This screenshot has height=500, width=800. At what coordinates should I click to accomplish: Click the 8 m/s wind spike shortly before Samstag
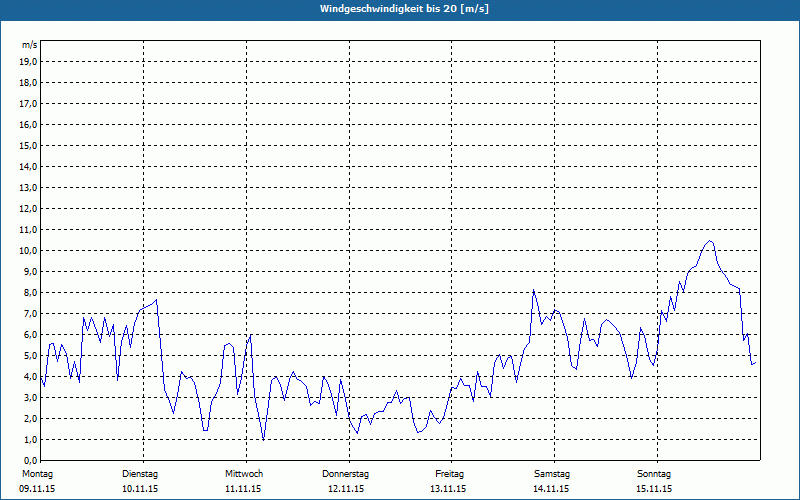pos(533,291)
